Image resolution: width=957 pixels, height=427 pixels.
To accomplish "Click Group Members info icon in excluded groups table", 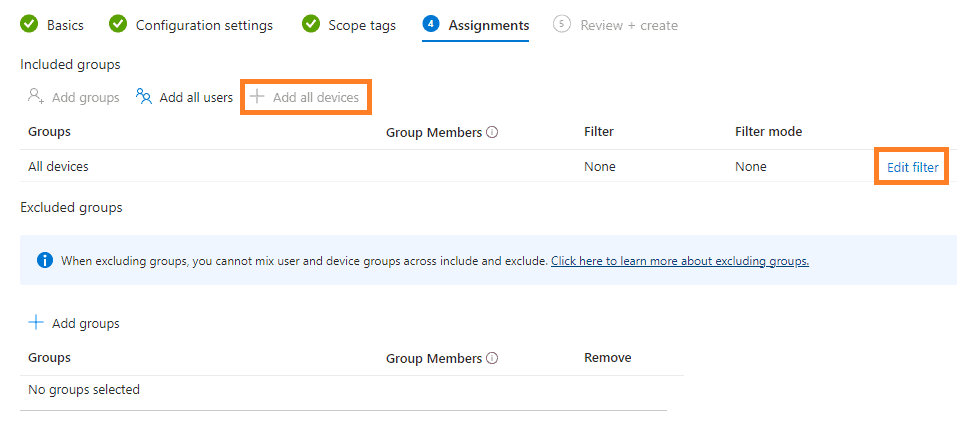I will [x=493, y=358].
